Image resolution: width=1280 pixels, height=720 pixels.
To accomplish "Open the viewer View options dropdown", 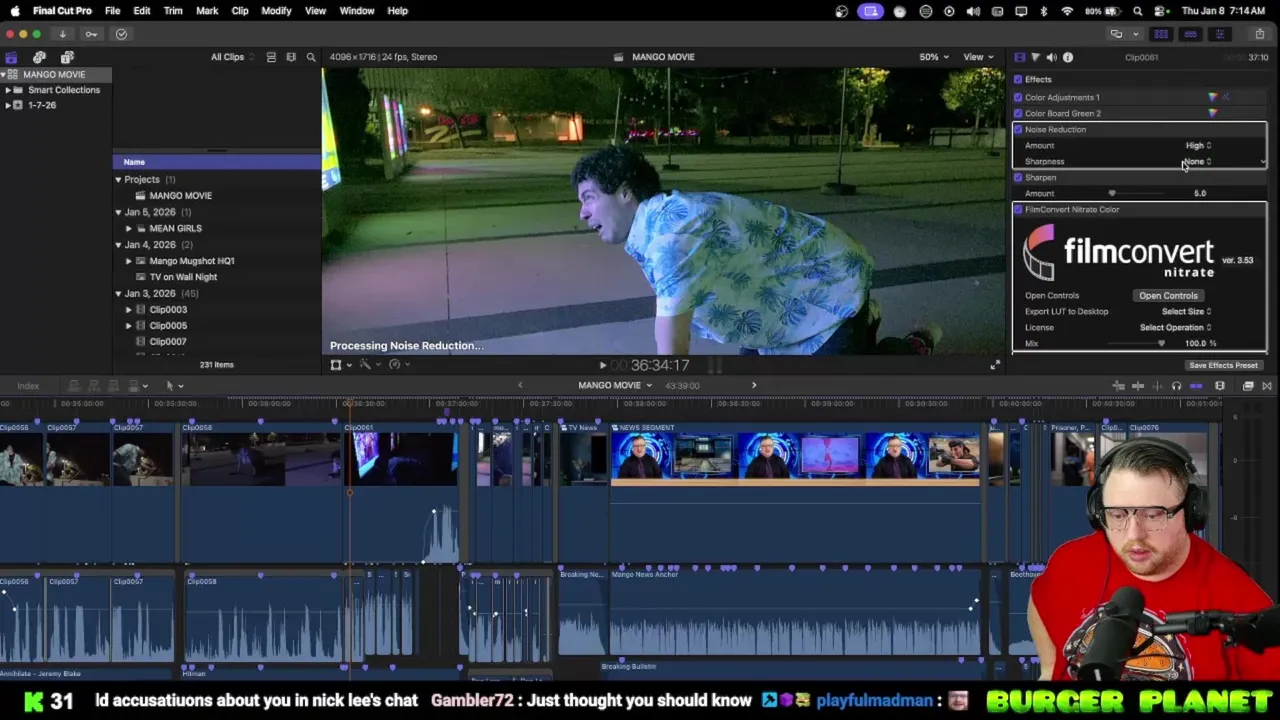I will coord(977,57).
